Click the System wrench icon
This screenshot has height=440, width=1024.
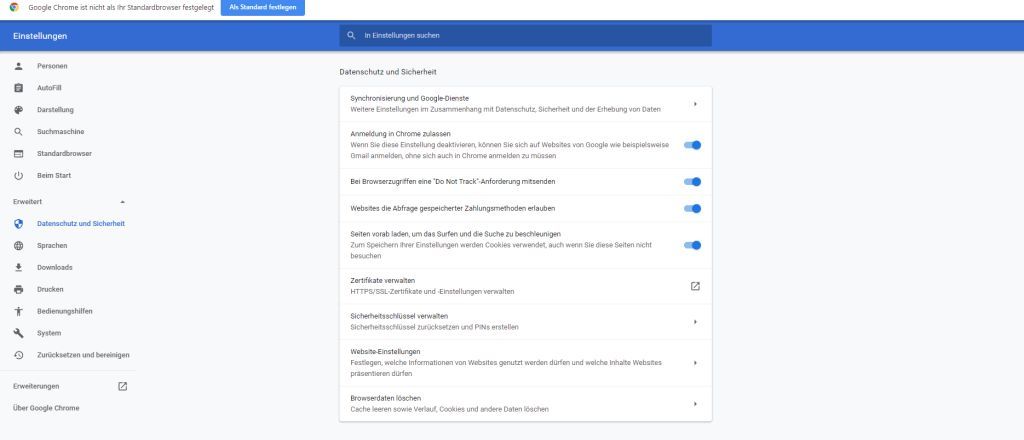pos(18,333)
